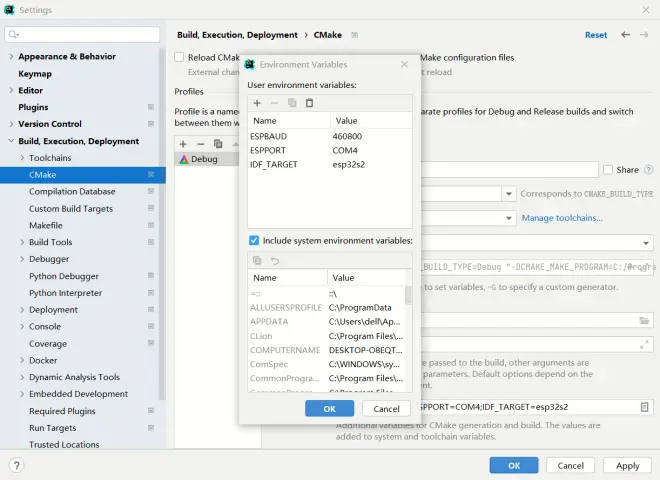Open Toolchain dropdown arrow
Viewport: 660px width, 480px height.
508,218
